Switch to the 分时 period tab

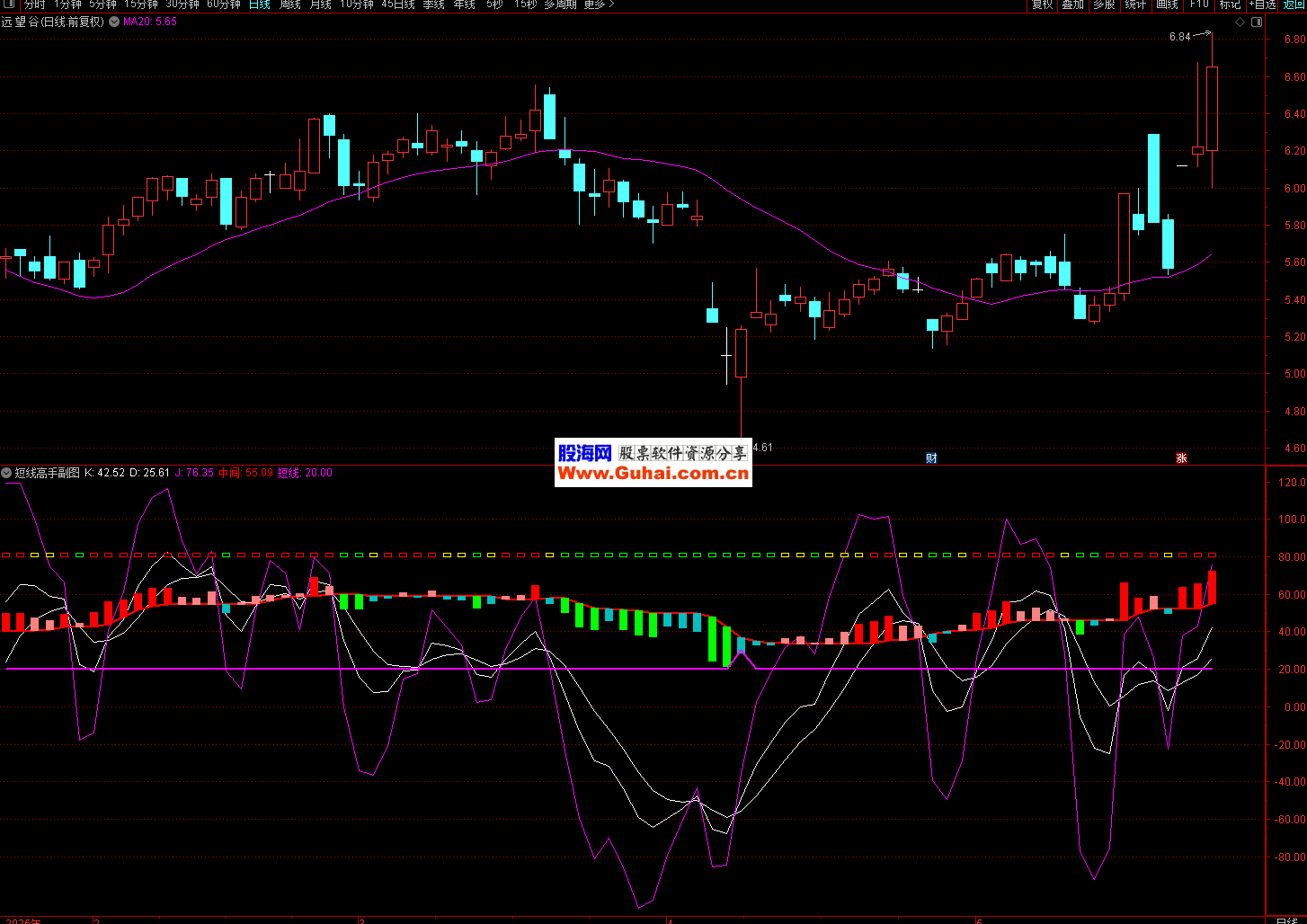pos(34,4)
